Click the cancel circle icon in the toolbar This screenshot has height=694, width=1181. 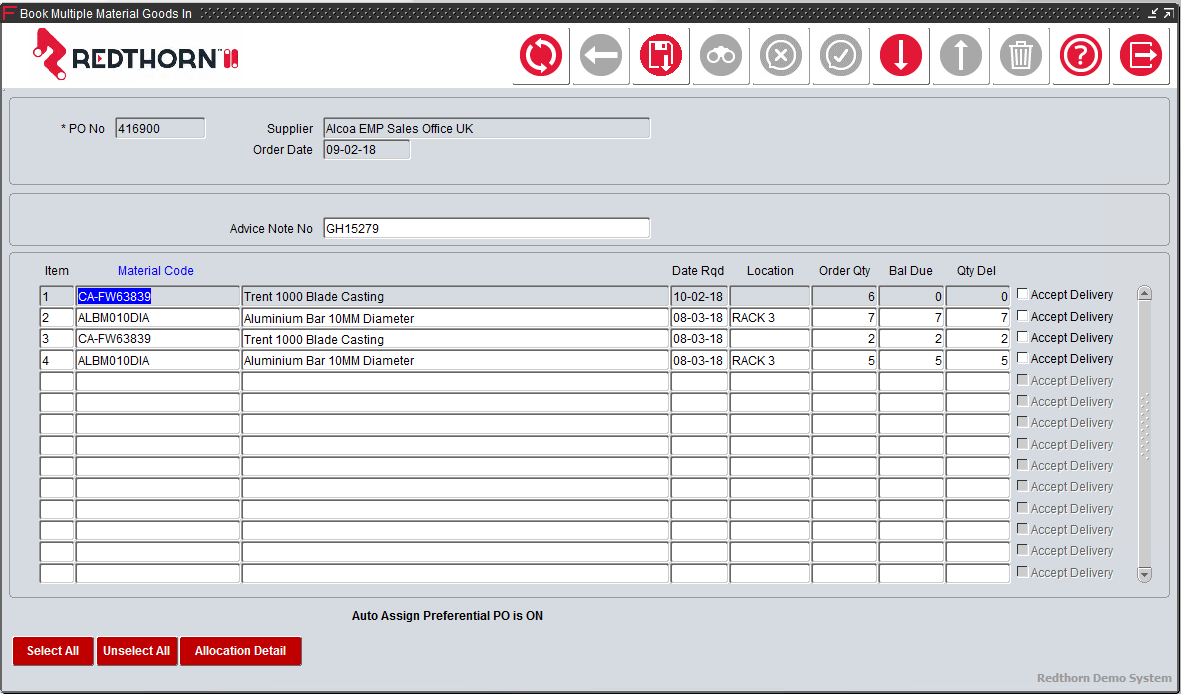(780, 55)
